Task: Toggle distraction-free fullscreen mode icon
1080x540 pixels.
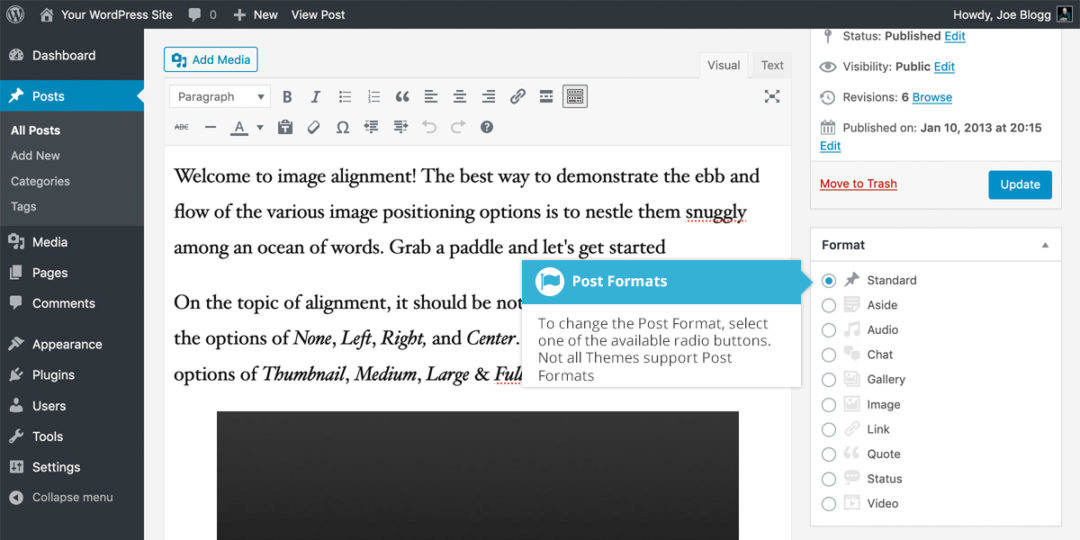Action: pyautogui.click(x=772, y=97)
